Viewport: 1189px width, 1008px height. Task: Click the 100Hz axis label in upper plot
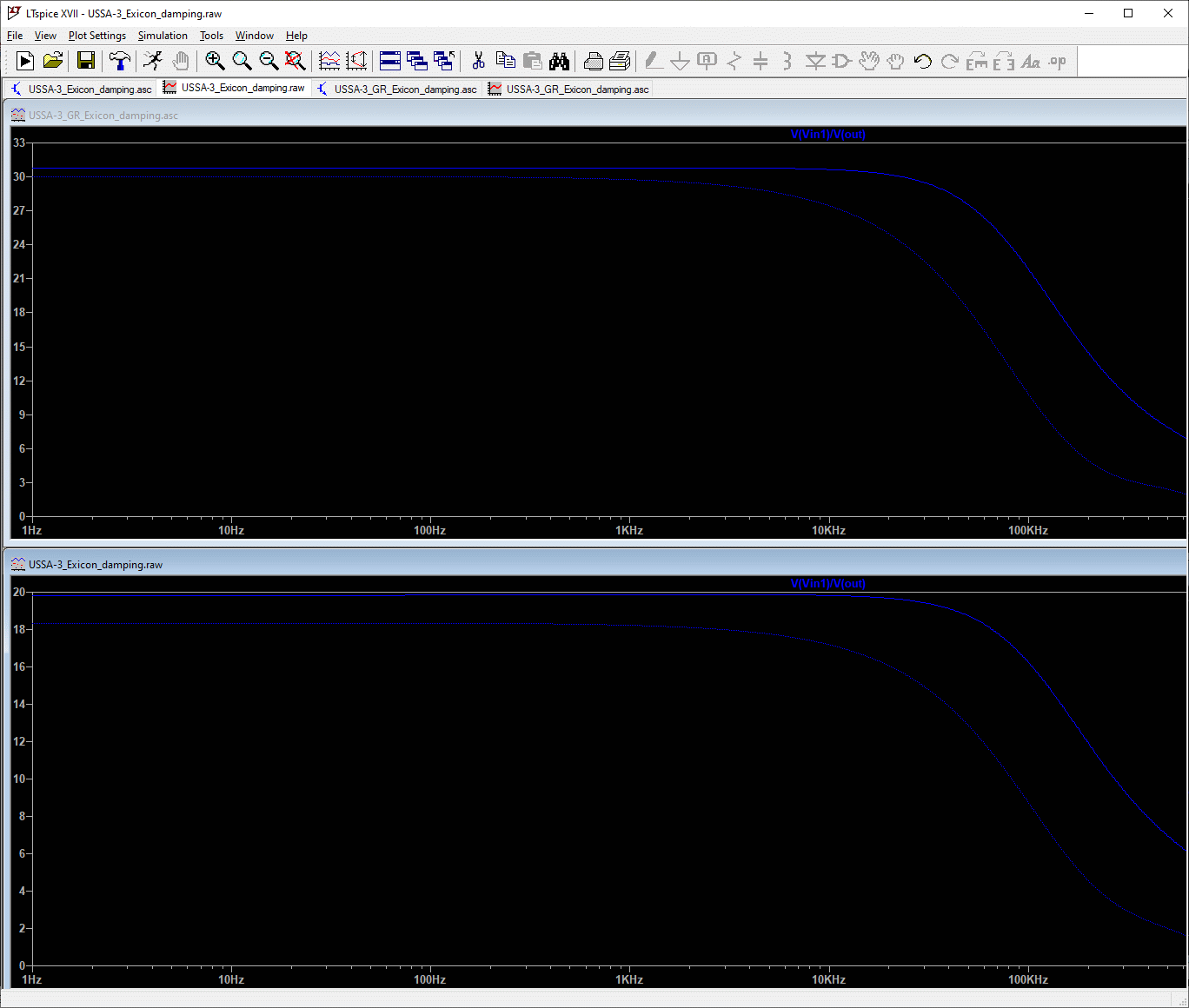click(429, 530)
